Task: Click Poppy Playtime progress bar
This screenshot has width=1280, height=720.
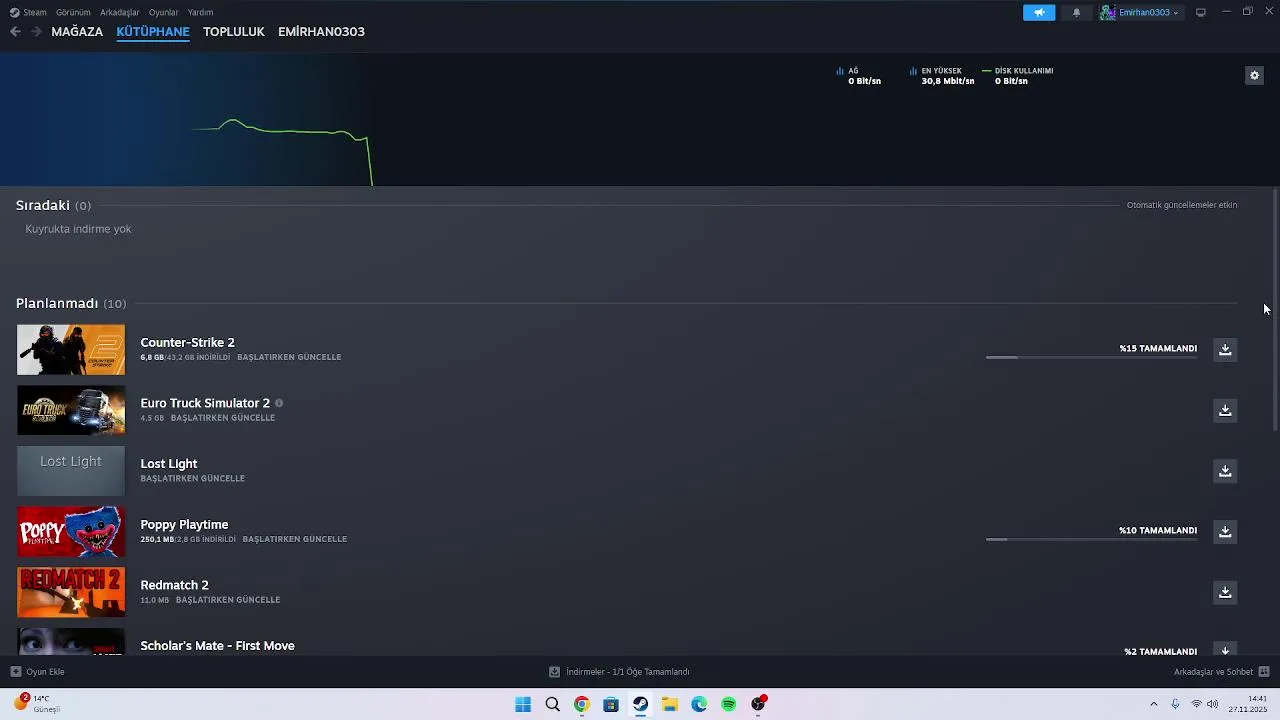Action: (1091, 539)
